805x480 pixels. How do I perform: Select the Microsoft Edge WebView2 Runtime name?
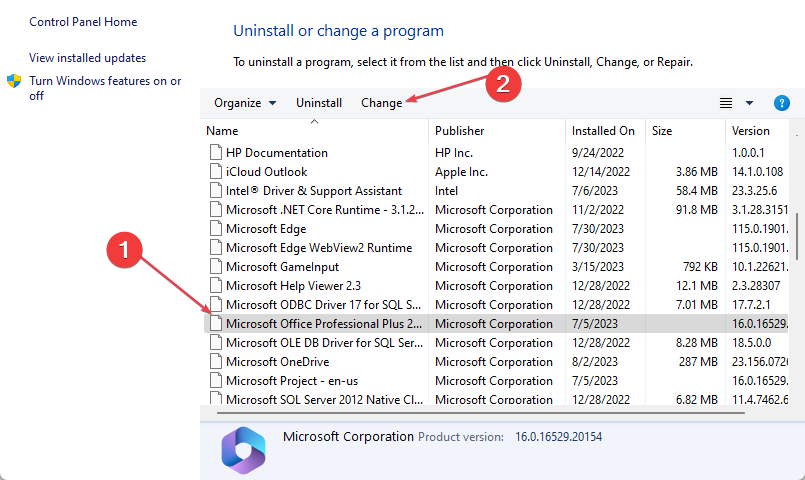[319, 247]
